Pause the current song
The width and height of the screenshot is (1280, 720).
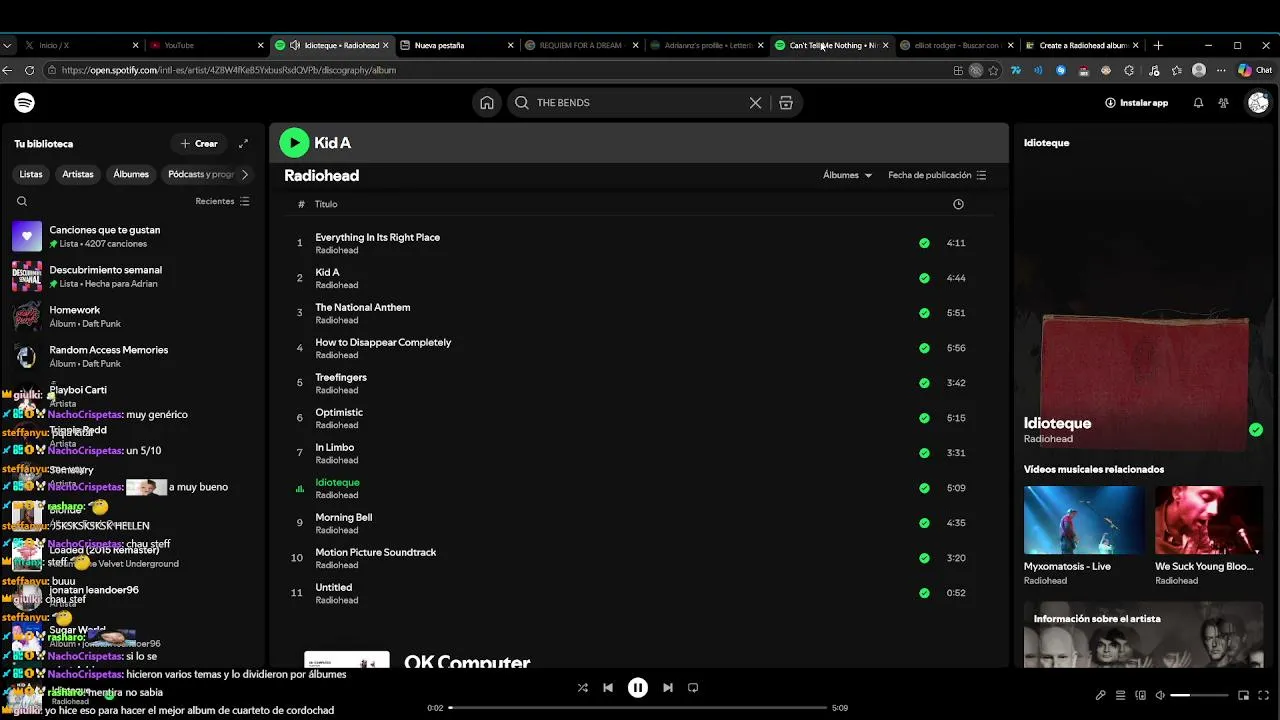(x=638, y=688)
